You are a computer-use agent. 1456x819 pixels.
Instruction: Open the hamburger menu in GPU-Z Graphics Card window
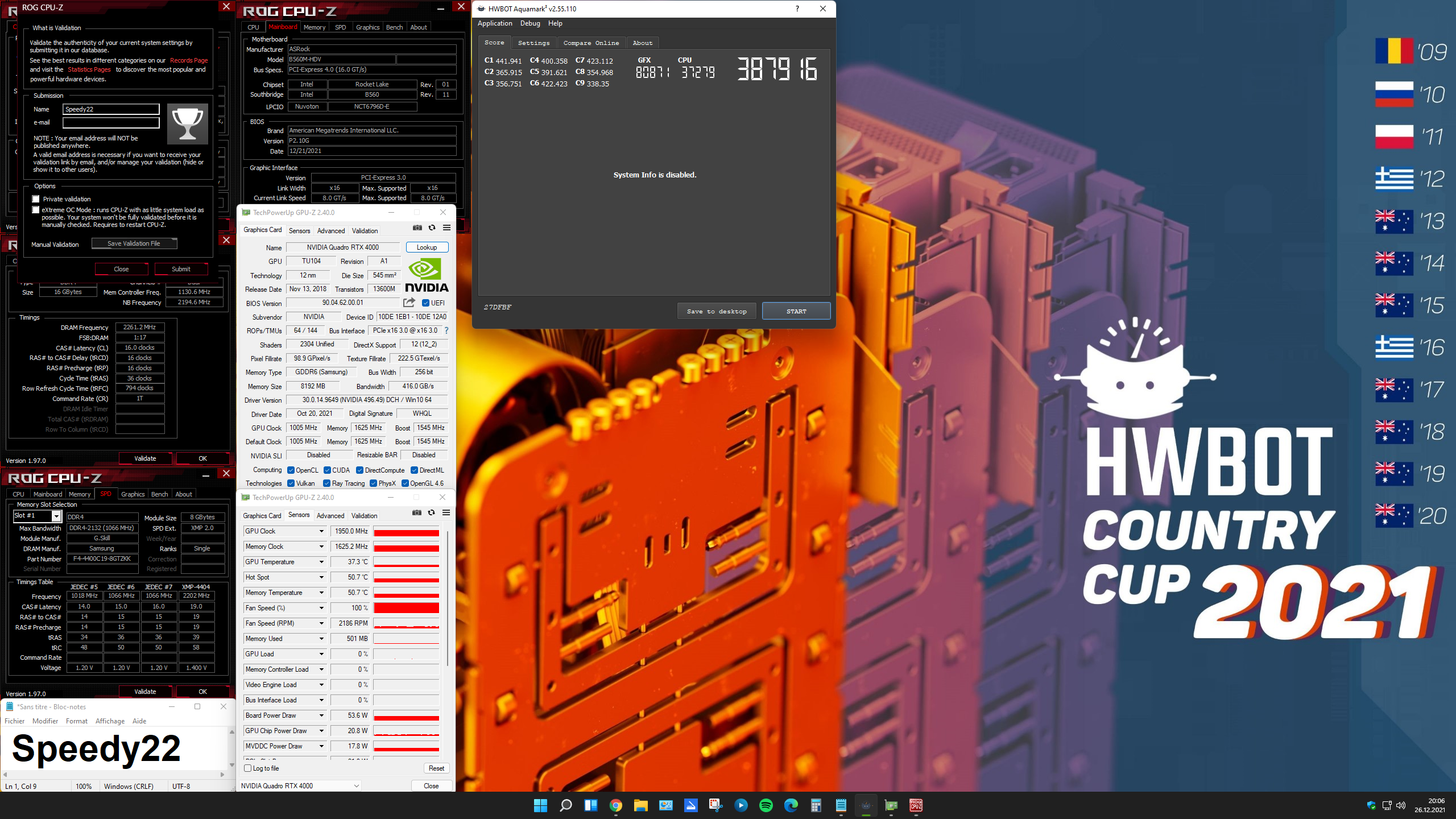(x=447, y=227)
